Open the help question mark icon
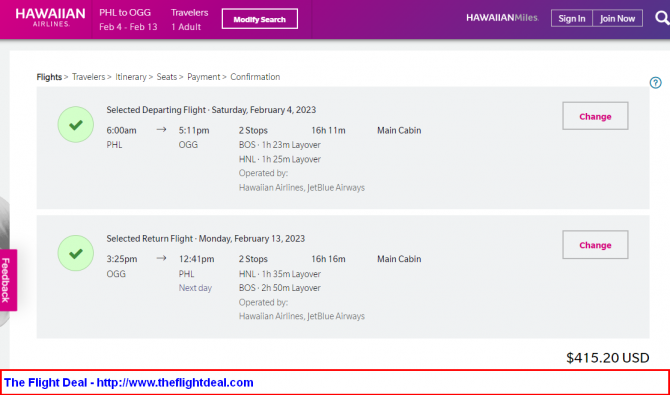Viewport: 670px width, 395px height. click(x=655, y=83)
